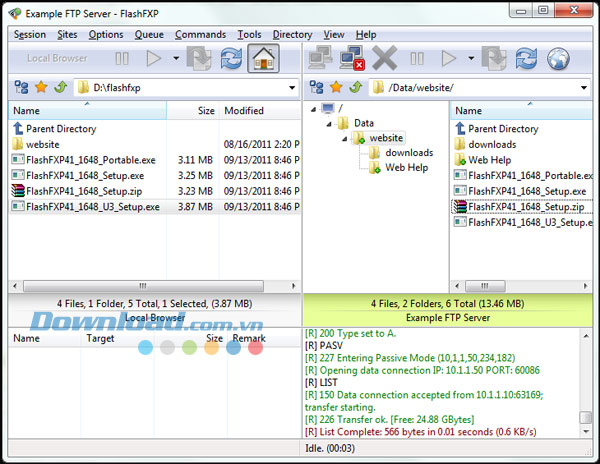Image resolution: width=600 pixels, height=464 pixels.
Task: Click the refresh icon in remote toolbar
Action: 526,58
